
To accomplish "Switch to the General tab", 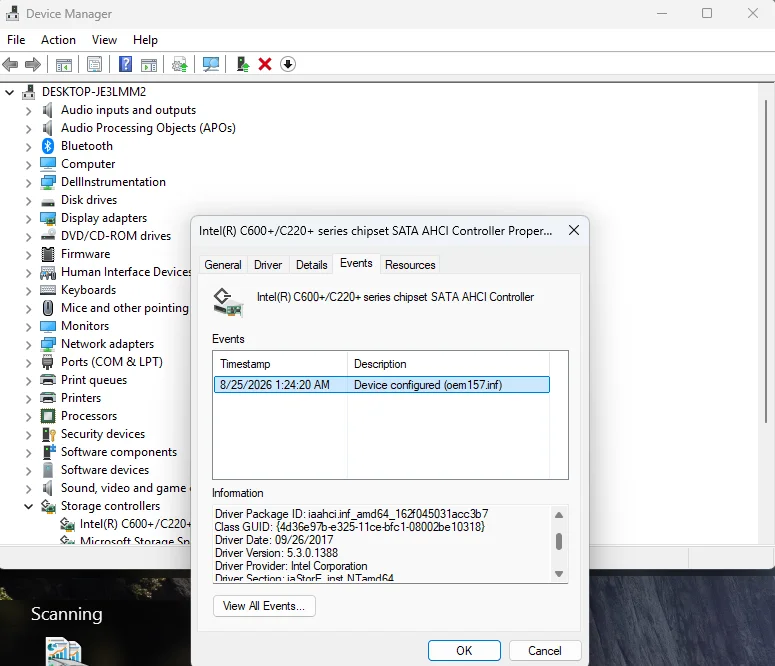I will point(223,265).
